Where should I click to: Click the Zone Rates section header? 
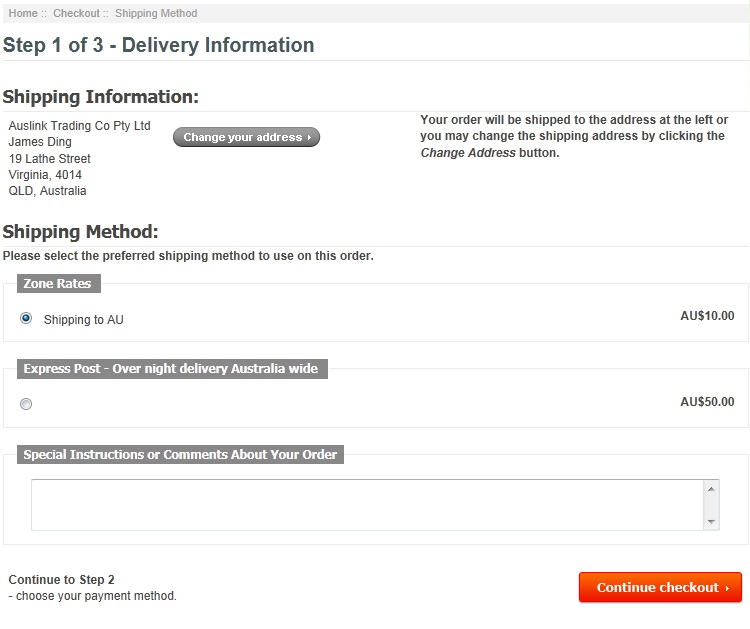tap(59, 284)
